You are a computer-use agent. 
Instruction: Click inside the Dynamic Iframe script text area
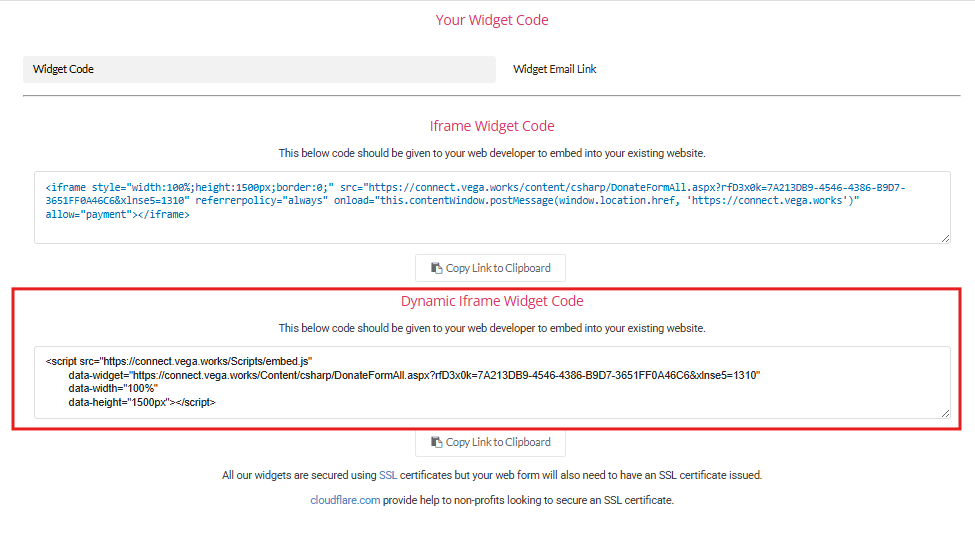point(492,383)
